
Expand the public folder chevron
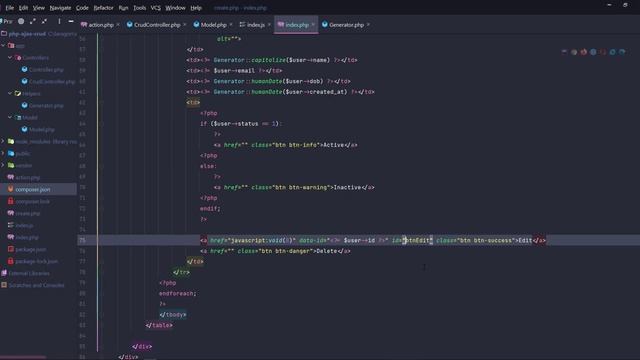click(x=3, y=153)
